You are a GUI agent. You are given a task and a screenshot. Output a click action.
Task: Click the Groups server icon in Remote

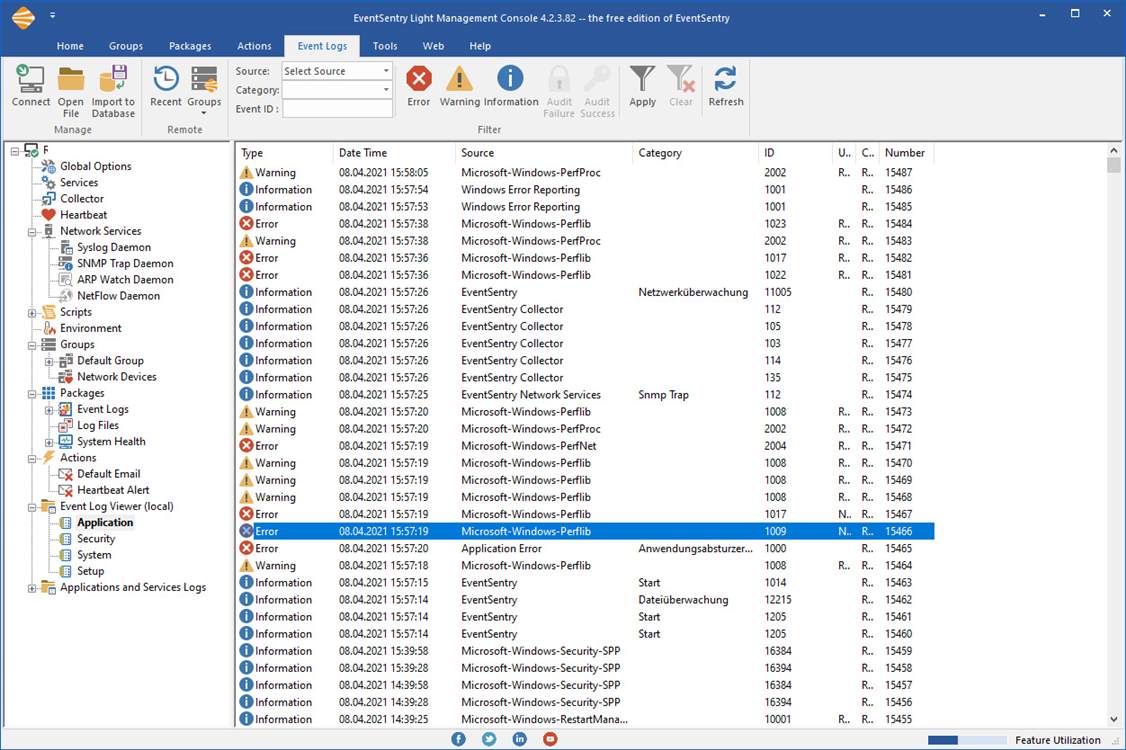pyautogui.click(x=205, y=79)
